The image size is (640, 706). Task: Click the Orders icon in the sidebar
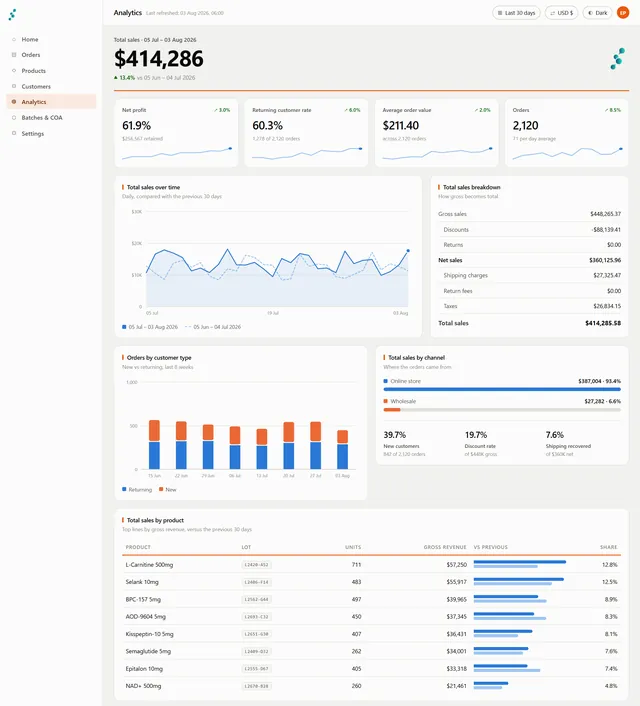tap(14, 55)
